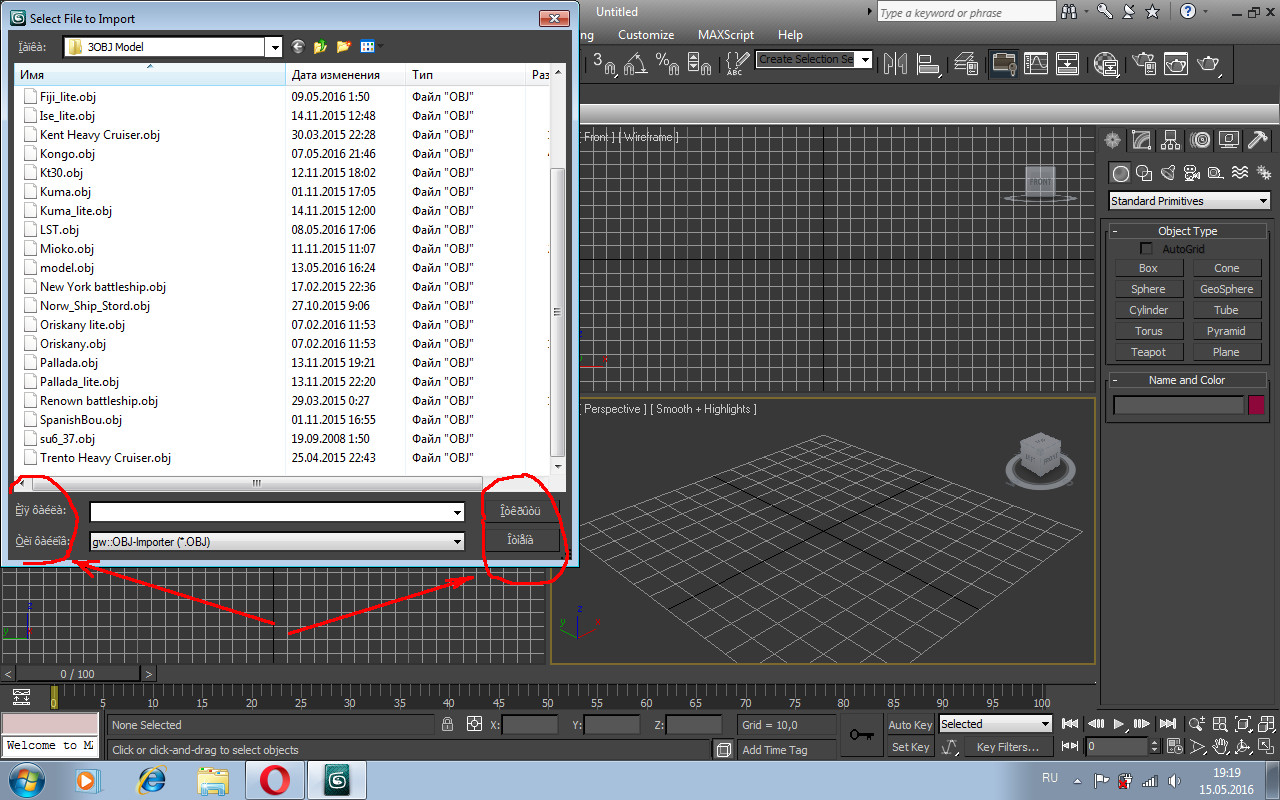Open the Schematic View icon

pos(1068,63)
